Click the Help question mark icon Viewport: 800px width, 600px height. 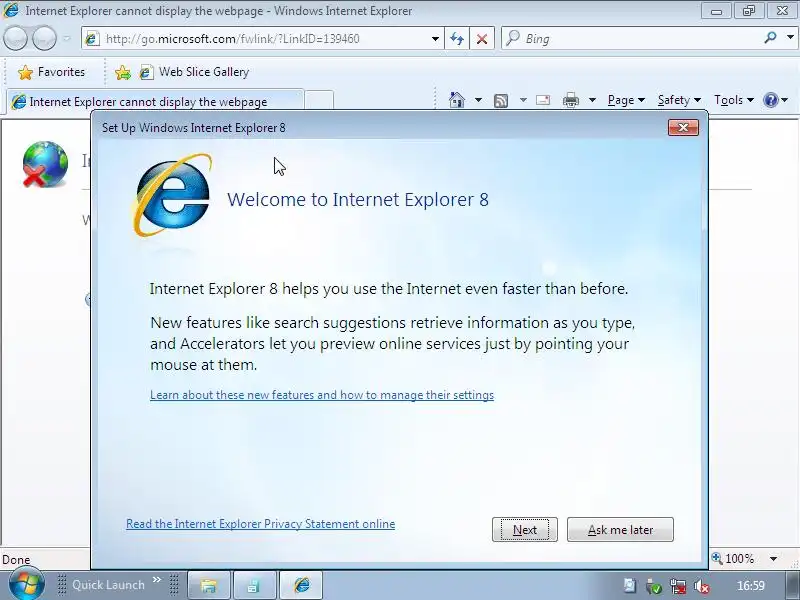(x=770, y=100)
